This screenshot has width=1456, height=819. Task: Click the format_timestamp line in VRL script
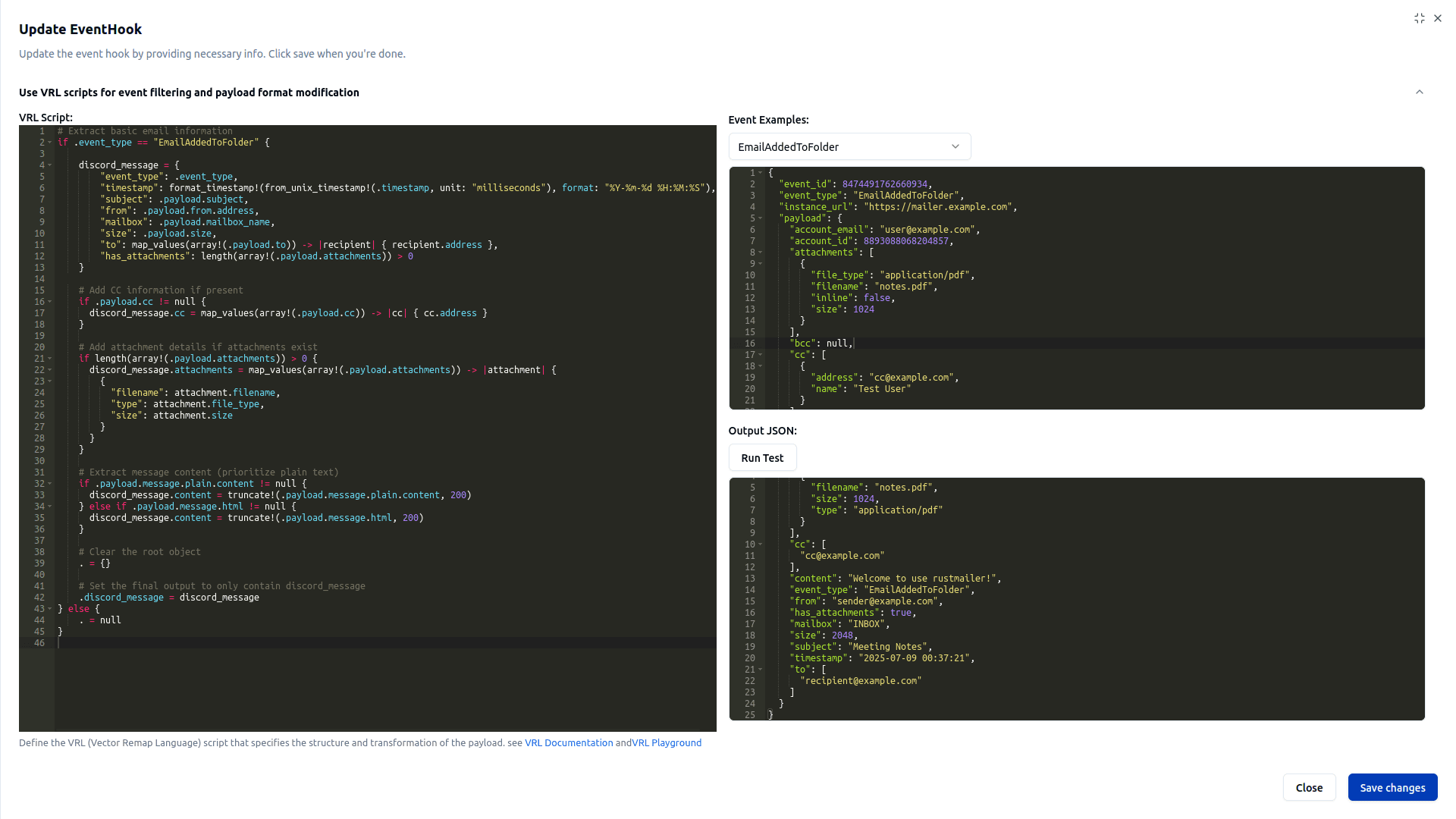point(407,188)
